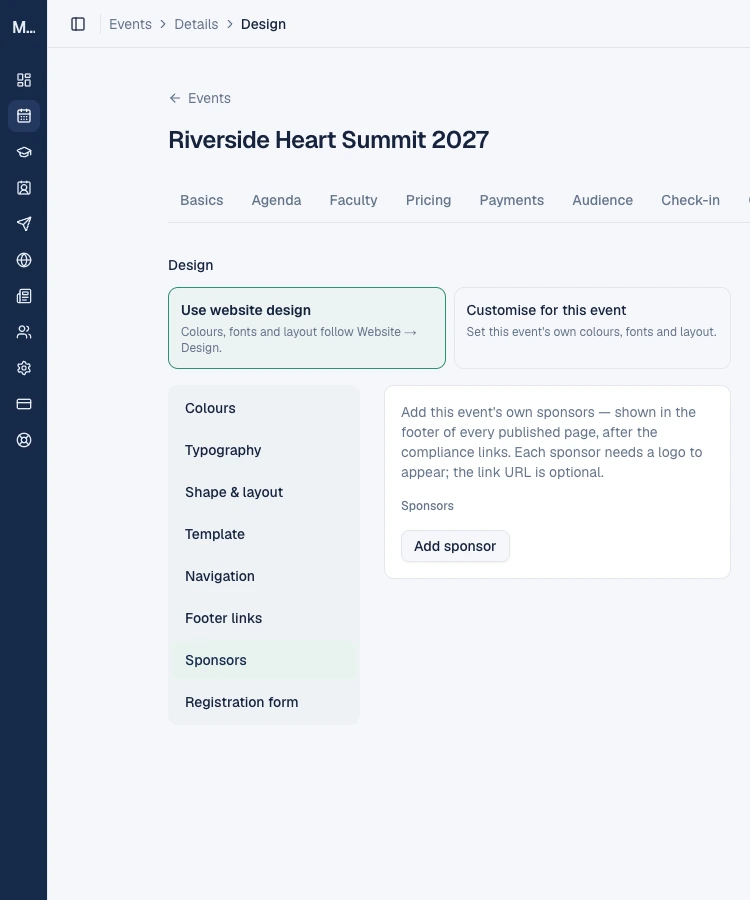Choose the Use website design option

[307, 328]
